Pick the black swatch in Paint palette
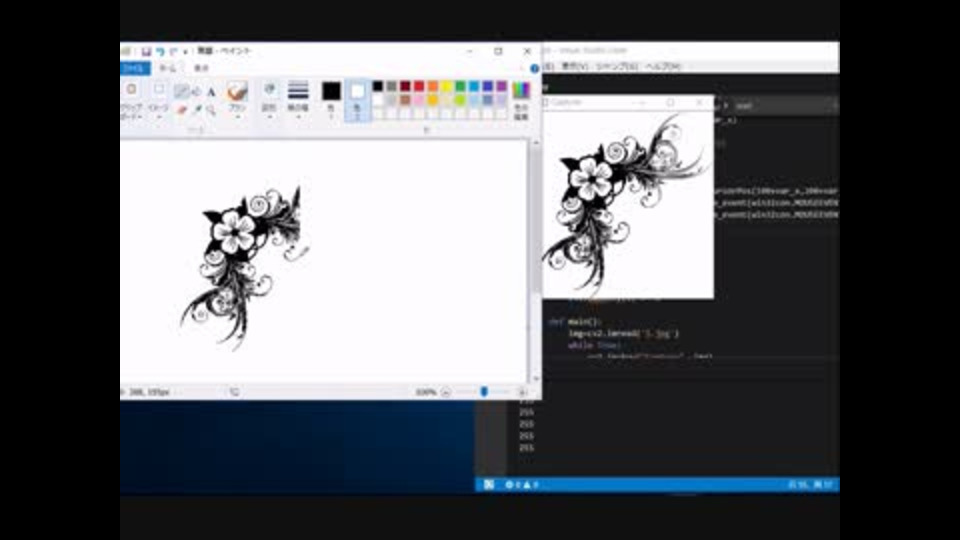Viewport: 960px width, 540px height. 378,86
